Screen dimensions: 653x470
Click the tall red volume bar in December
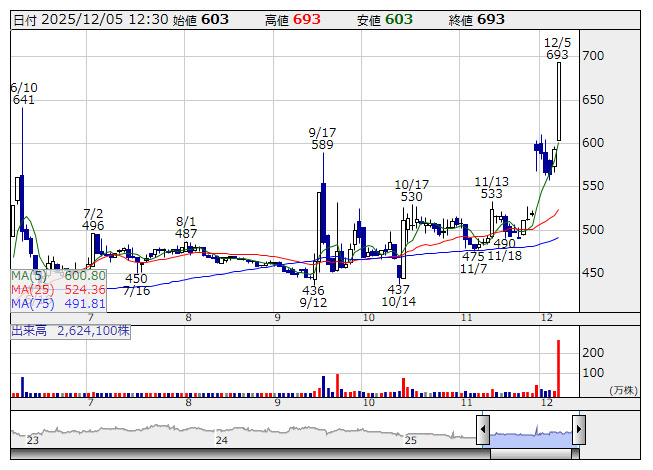pos(558,368)
